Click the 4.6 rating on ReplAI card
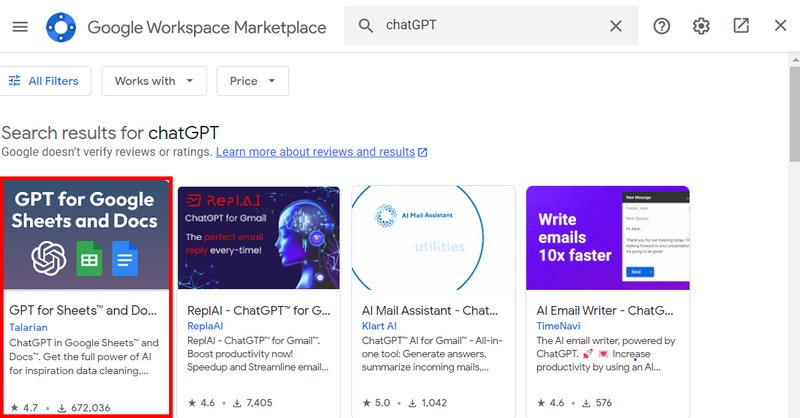Viewport: 800px width, 418px height. pyautogui.click(x=202, y=403)
